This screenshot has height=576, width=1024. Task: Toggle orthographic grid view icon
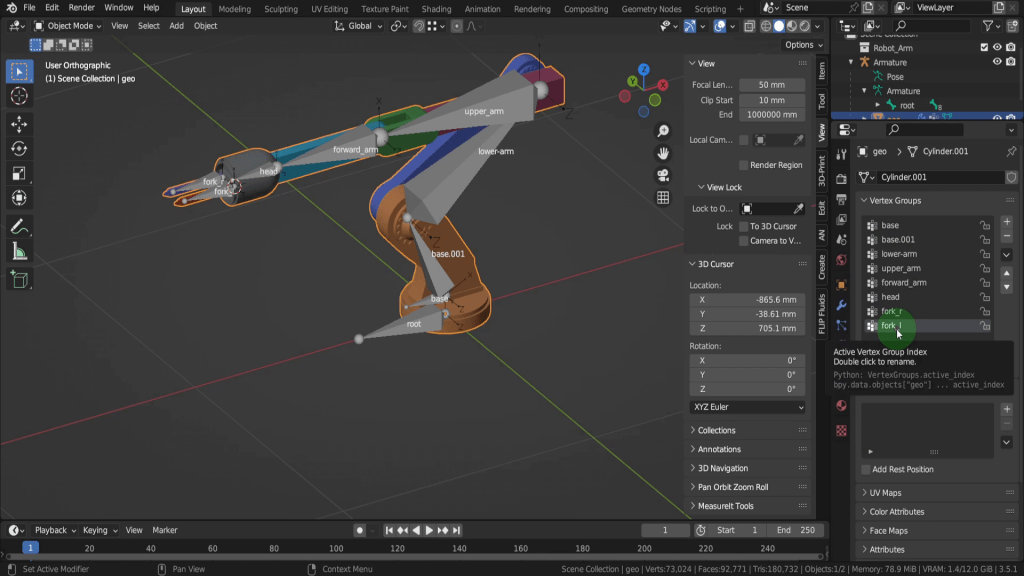tap(663, 198)
